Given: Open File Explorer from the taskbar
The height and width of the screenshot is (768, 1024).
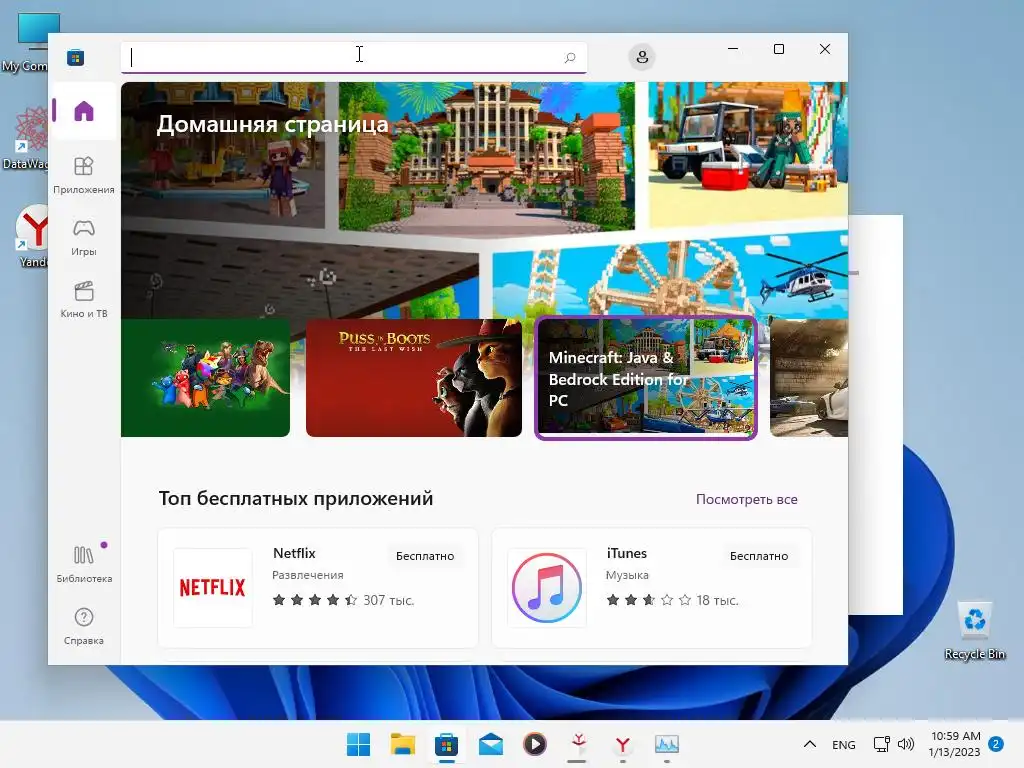Looking at the screenshot, I should (x=402, y=744).
